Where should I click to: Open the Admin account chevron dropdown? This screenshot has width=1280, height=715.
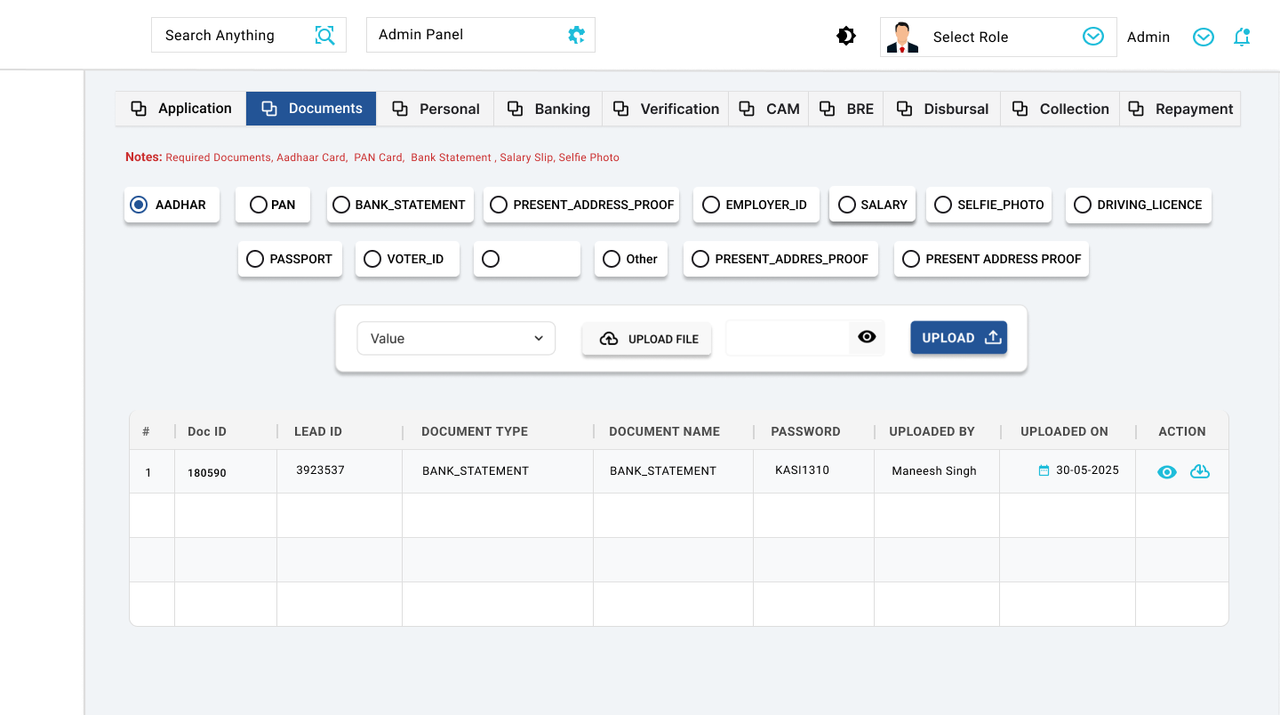coord(1203,36)
